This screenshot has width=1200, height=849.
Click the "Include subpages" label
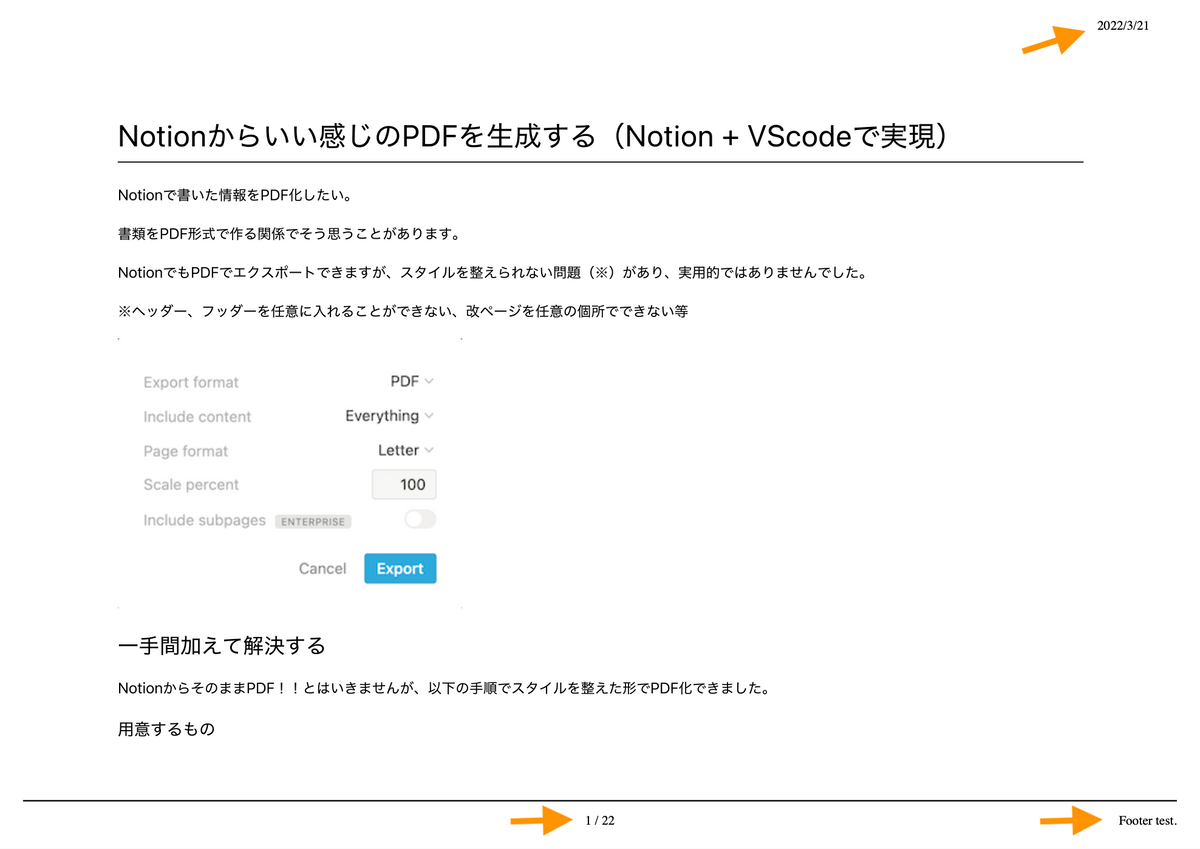coord(204,520)
